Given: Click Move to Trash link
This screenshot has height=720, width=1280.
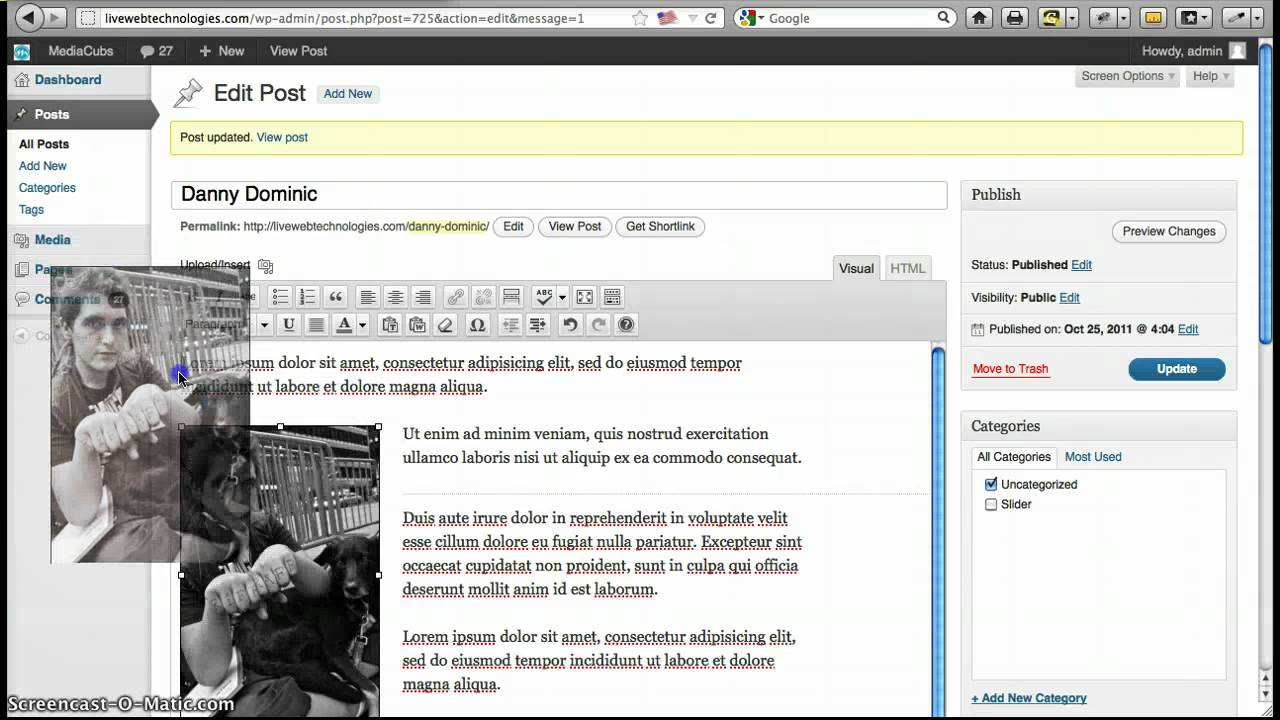Looking at the screenshot, I should (x=1011, y=369).
